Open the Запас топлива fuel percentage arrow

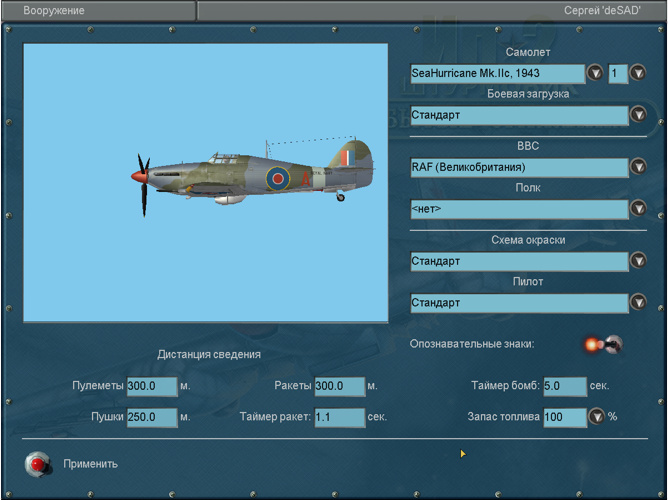(x=596, y=417)
